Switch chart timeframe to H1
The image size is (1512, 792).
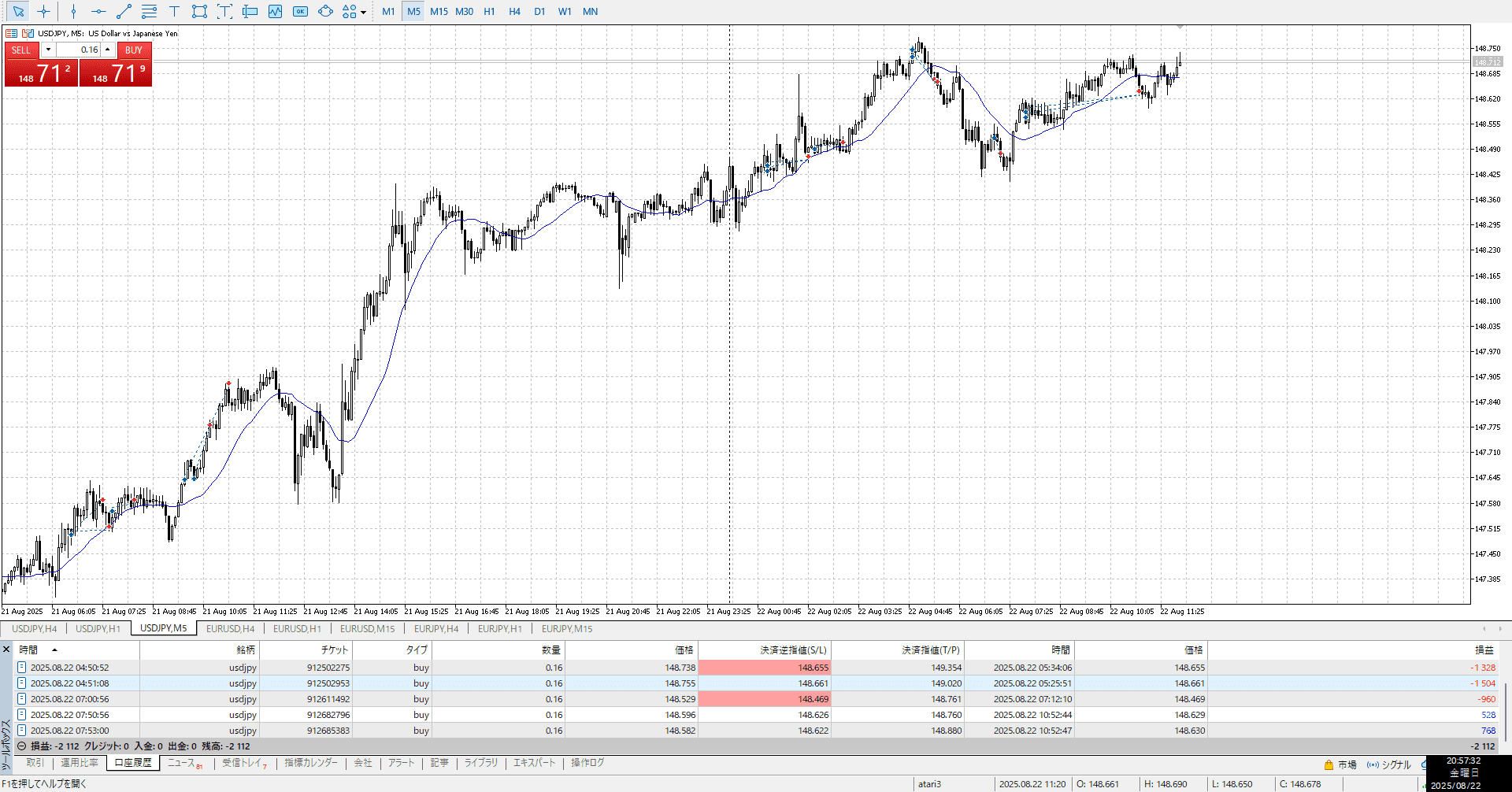[x=489, y=11]
